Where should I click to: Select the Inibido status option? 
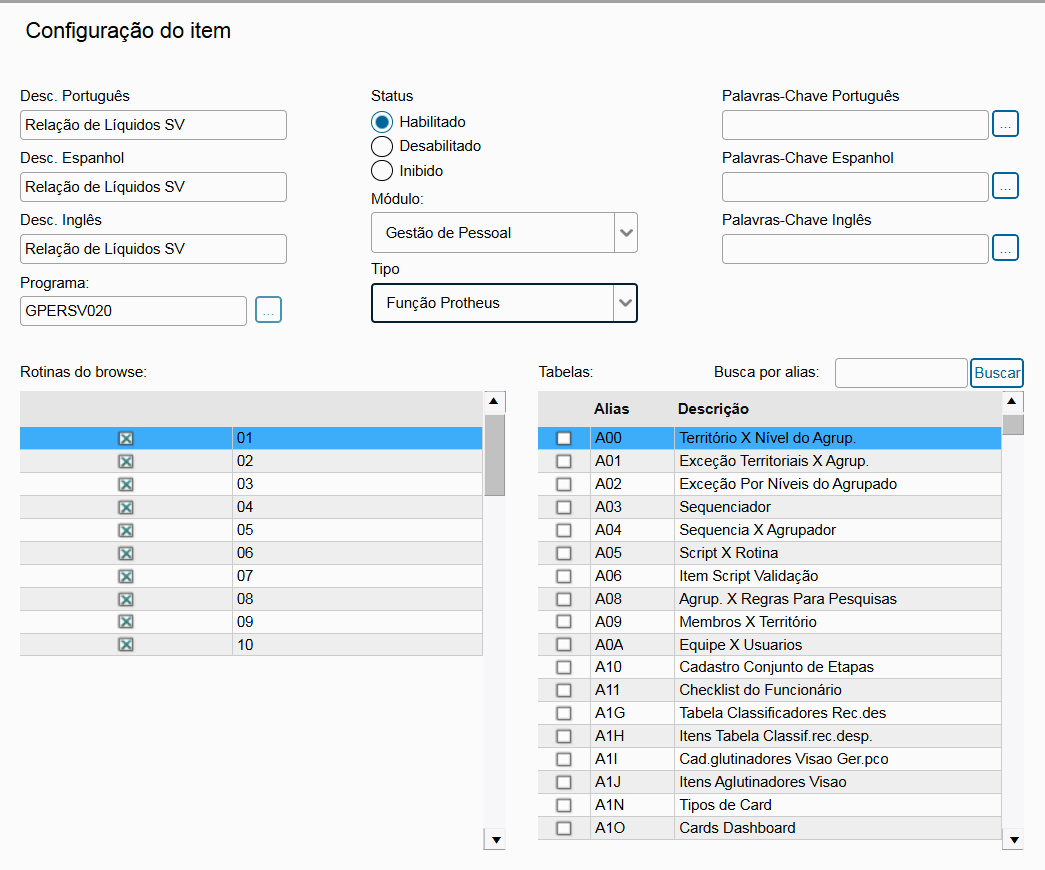tap(382, 171)
